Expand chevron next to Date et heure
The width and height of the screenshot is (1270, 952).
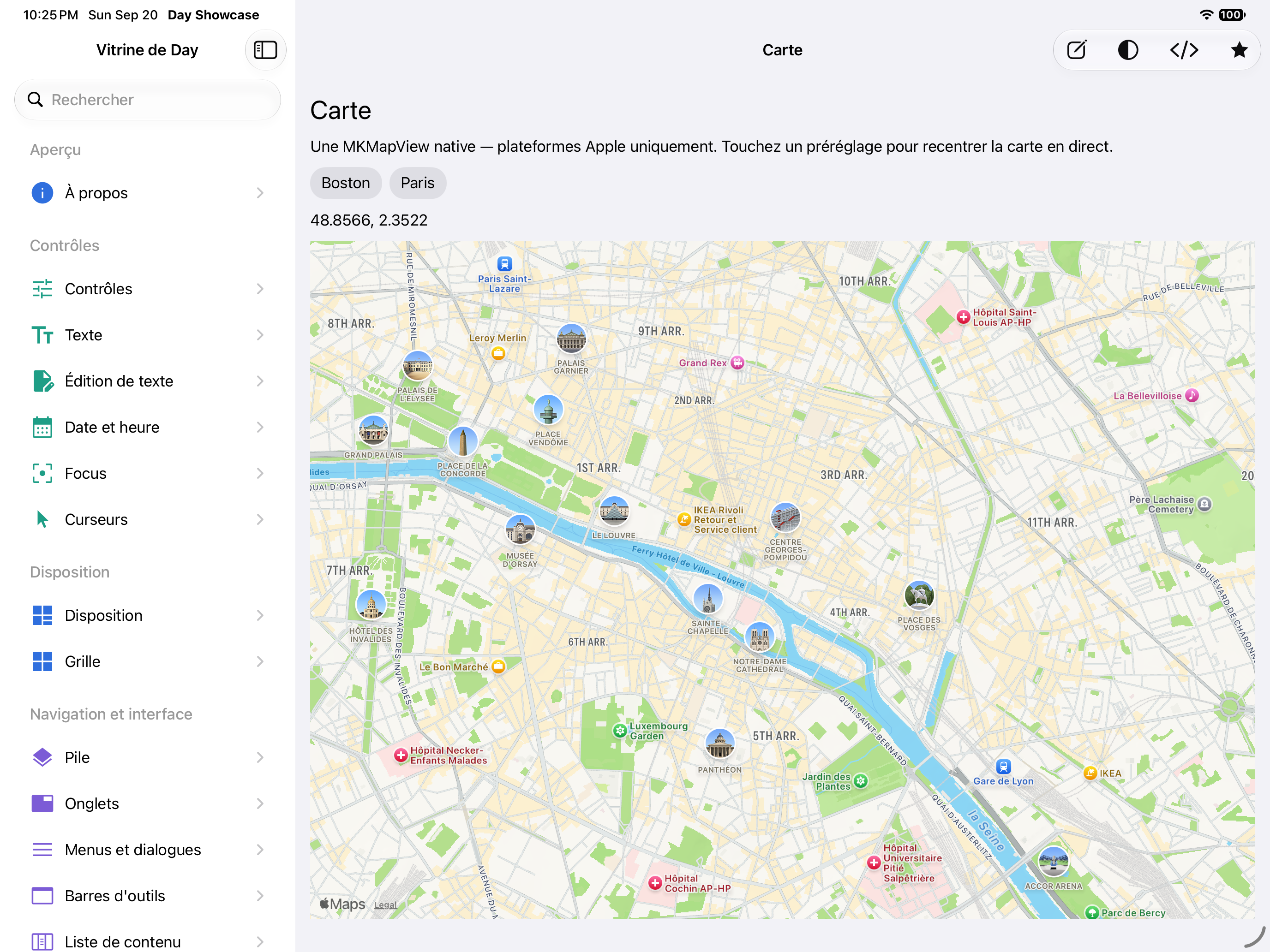pos(260,428)
